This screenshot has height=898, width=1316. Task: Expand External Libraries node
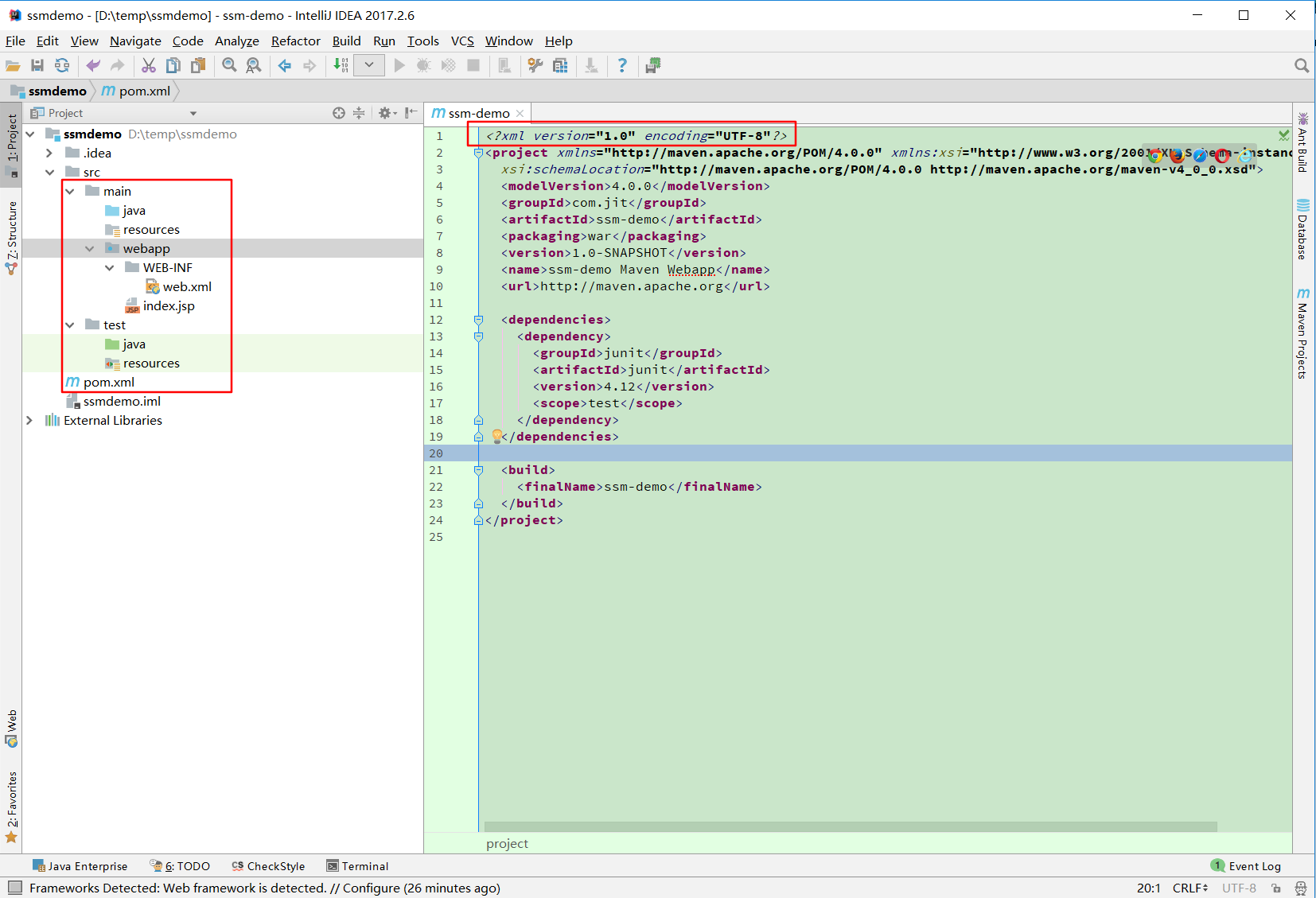click(29, 420)
